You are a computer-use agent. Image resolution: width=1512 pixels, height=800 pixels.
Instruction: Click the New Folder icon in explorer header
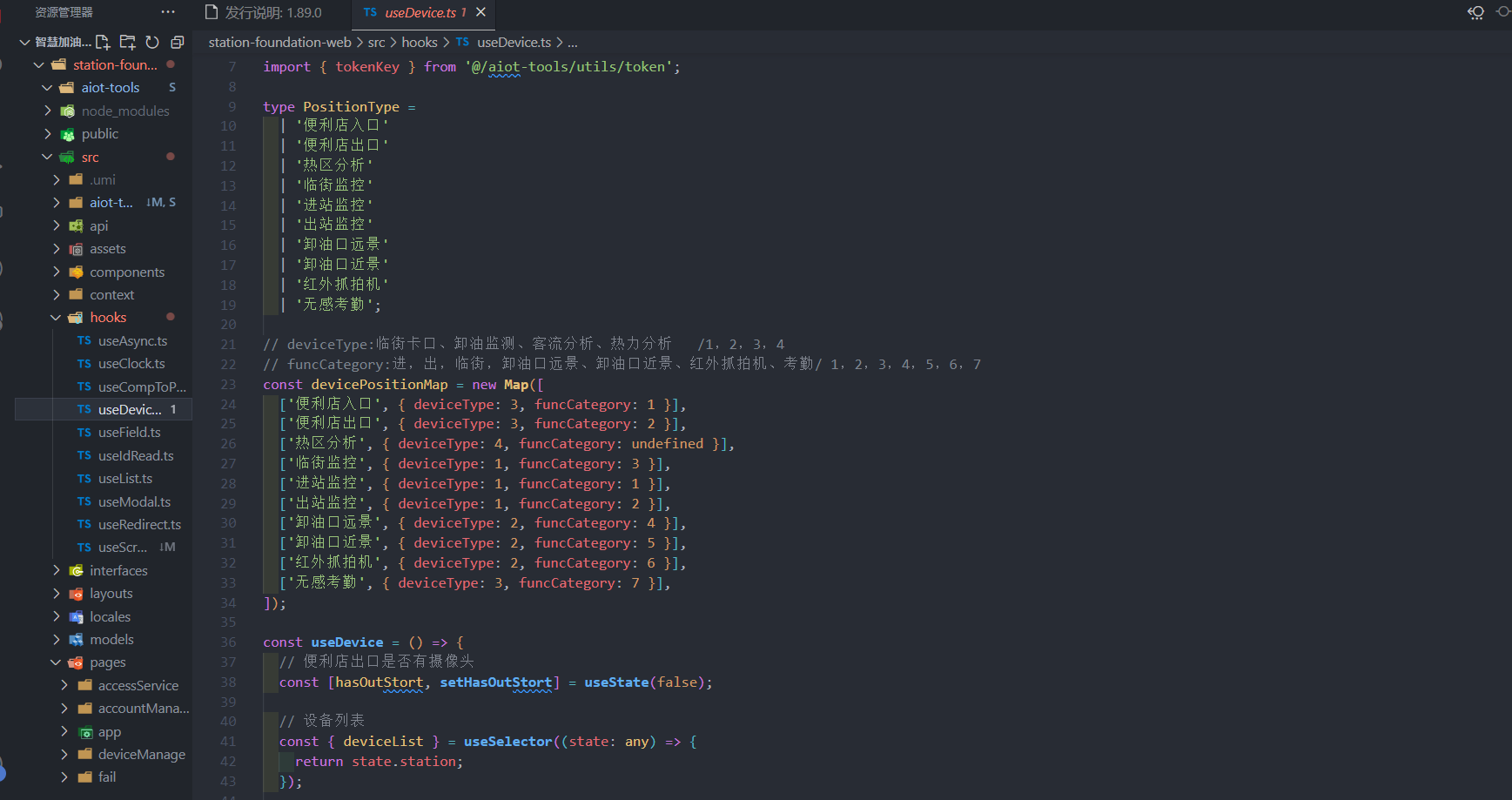128,42
